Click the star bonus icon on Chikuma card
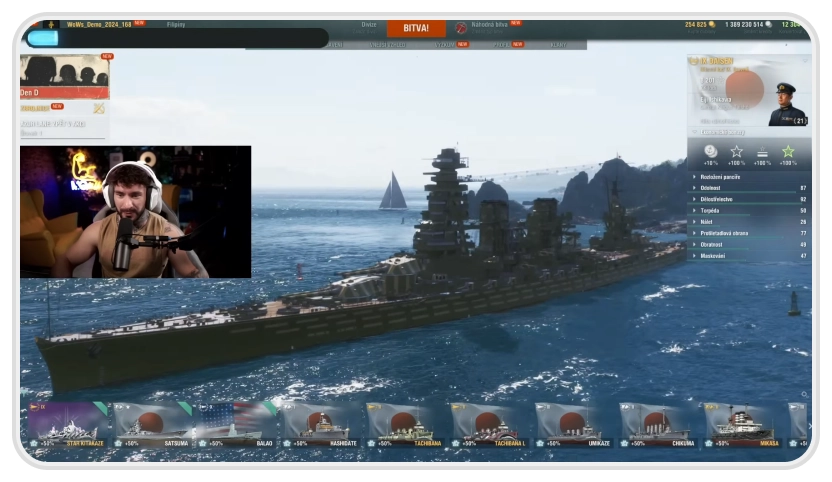This screenshot has width=832, height=482. point(625,443)
